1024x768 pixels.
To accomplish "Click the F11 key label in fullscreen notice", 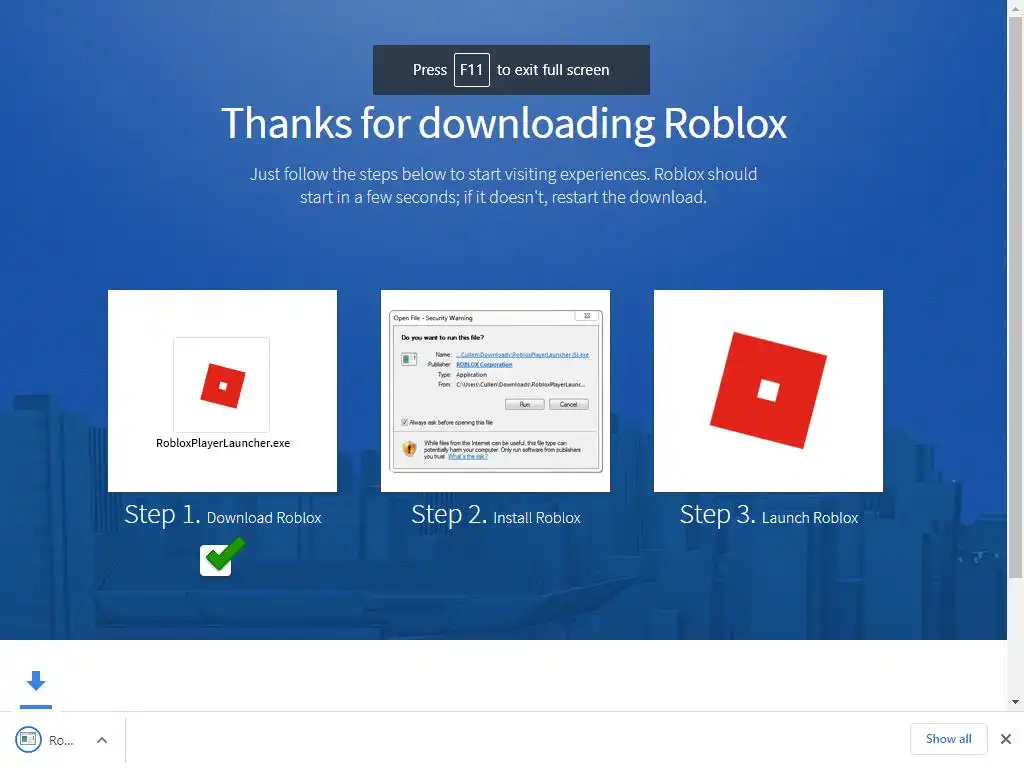I will (472, 70).
